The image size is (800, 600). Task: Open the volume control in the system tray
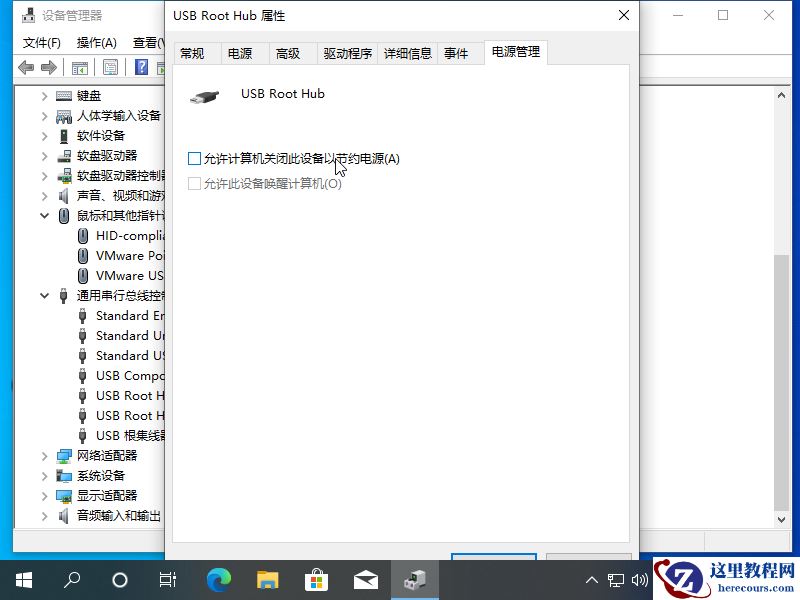coord(639,579)
